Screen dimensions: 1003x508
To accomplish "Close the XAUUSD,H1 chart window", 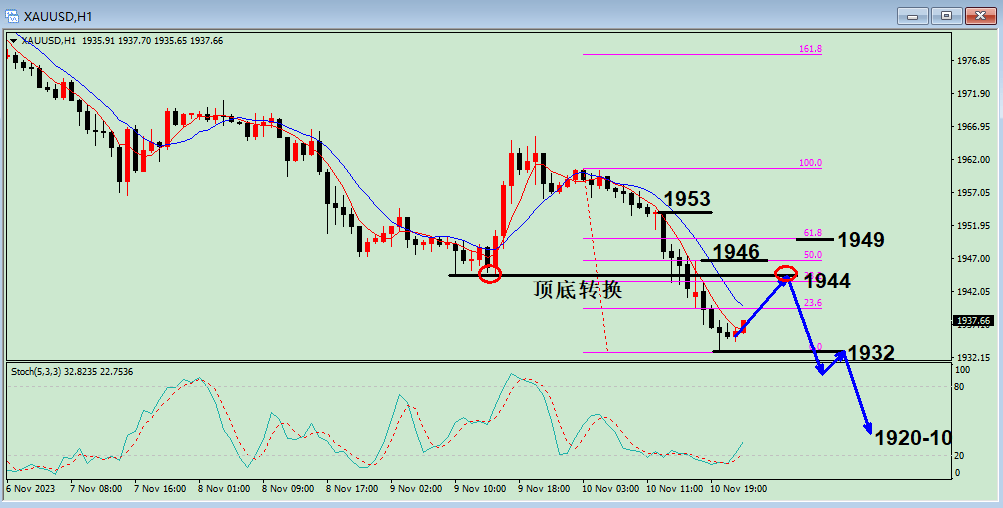I will click(x=979, y=15).
